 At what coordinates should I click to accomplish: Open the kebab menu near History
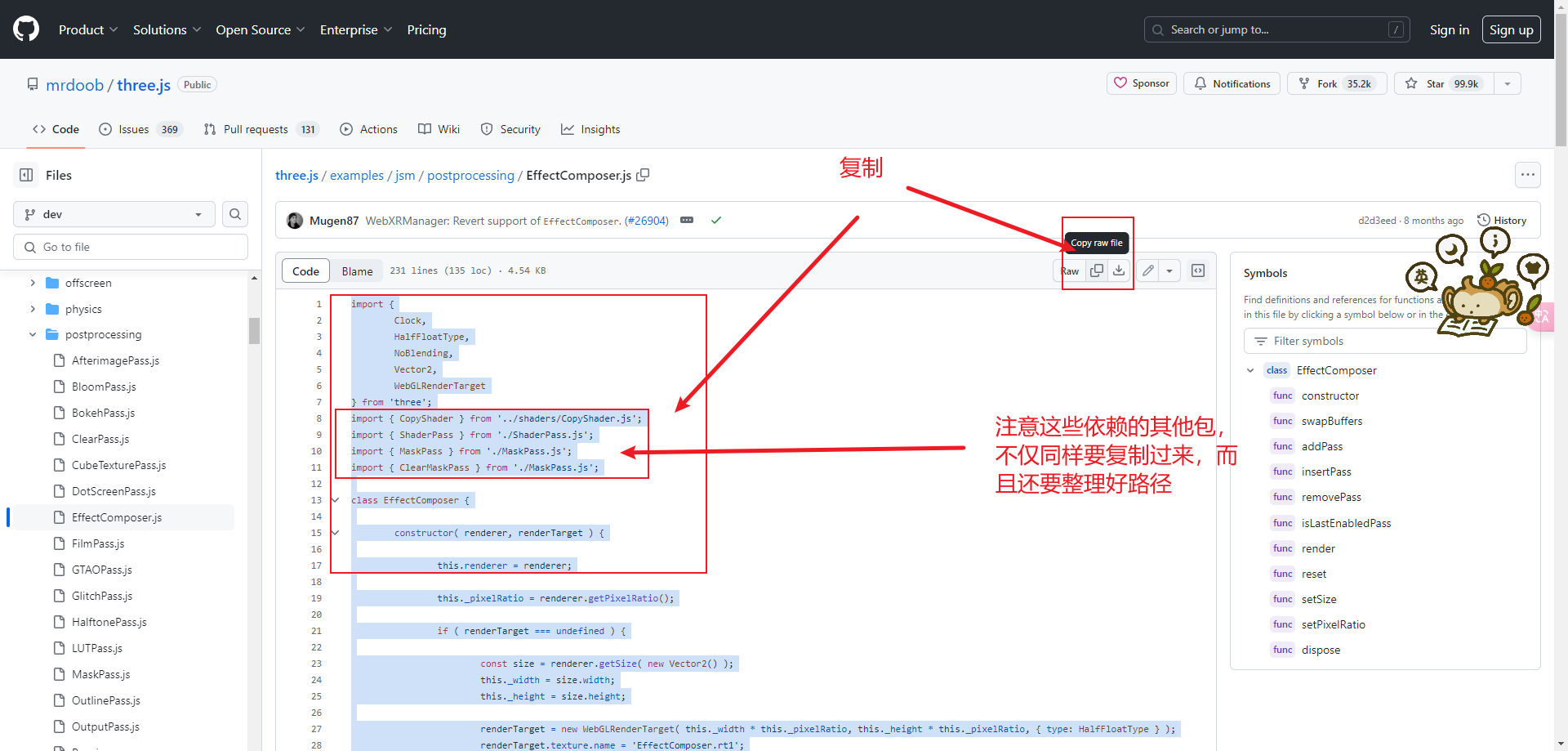1528,175
